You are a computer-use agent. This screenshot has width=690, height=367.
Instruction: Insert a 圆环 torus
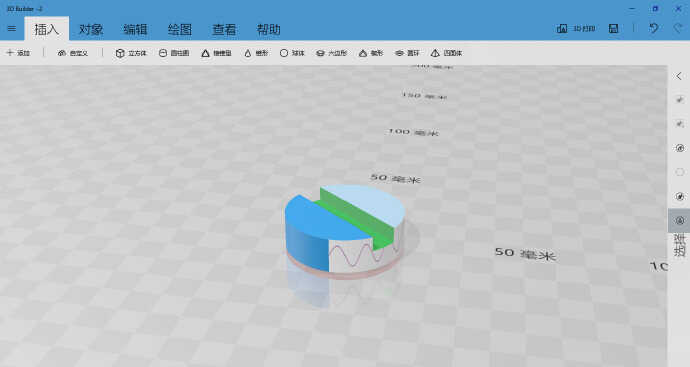[407, 53]
